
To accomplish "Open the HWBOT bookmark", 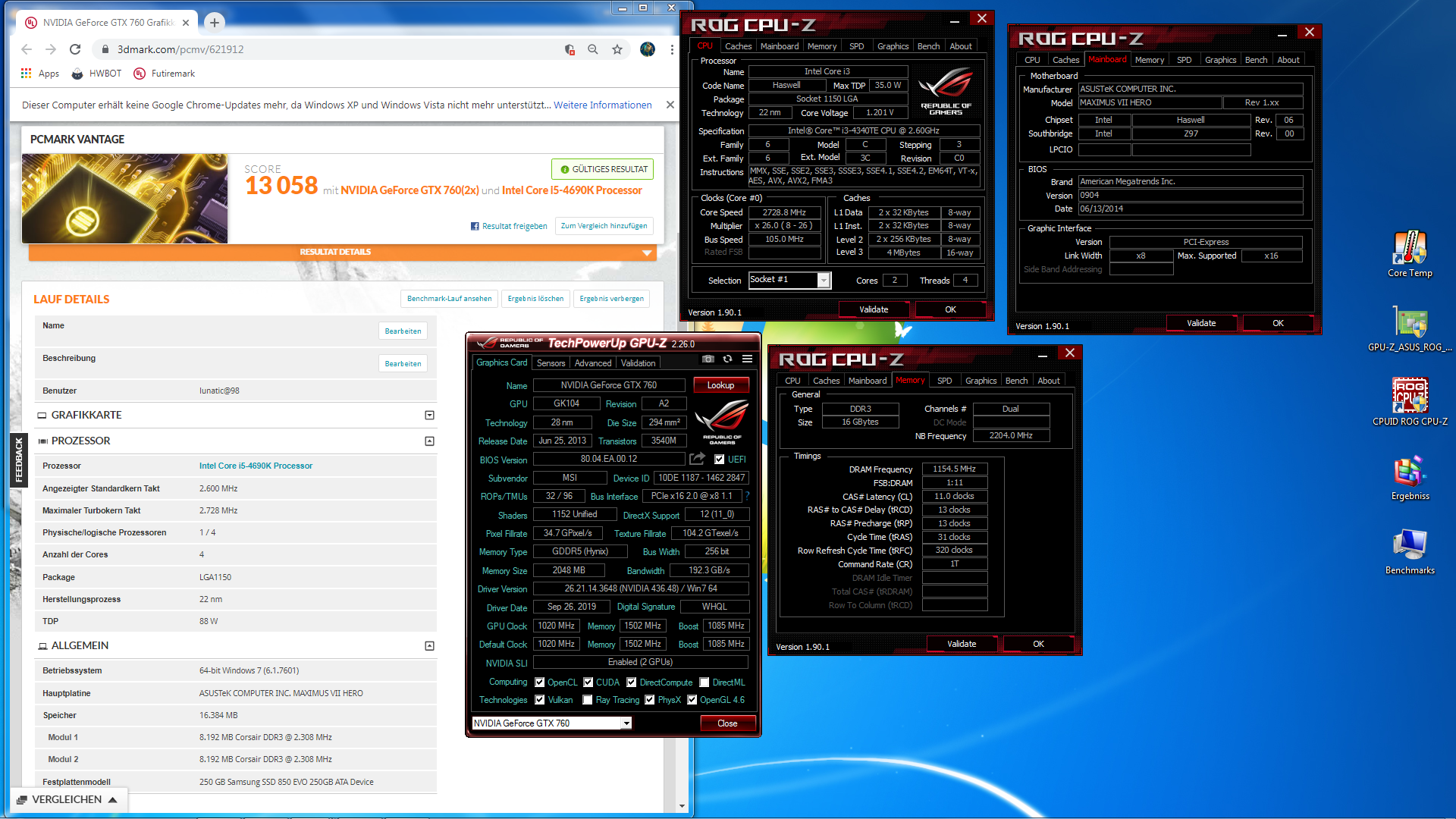I will point(96,74).
